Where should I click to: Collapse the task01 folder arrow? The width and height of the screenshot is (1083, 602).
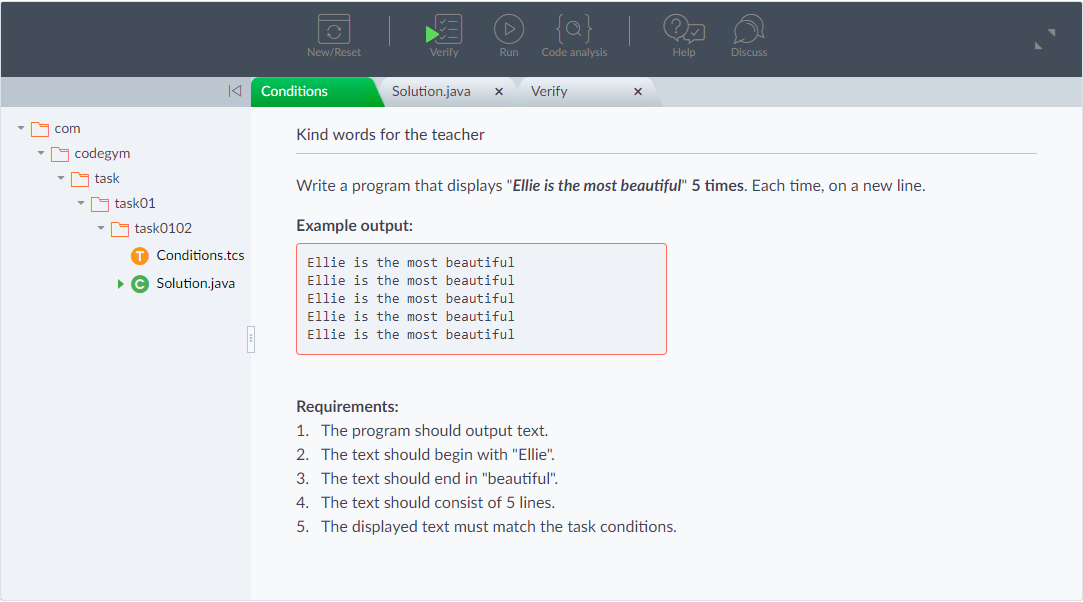81,203
